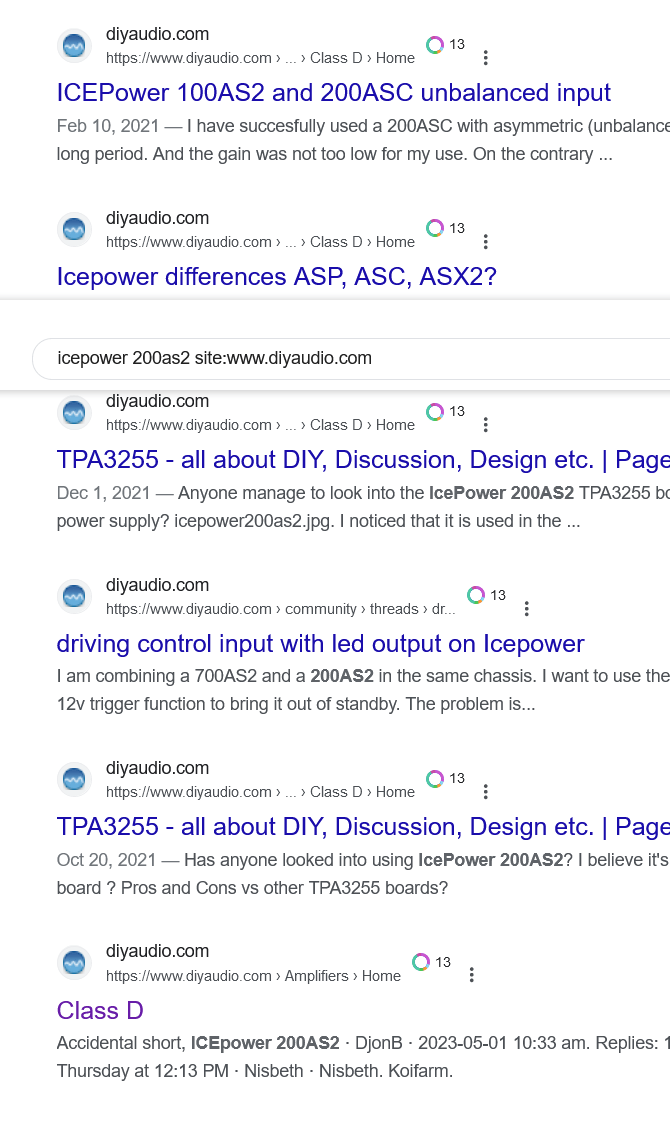Click diyaudio favicon of Class D result

click(75, 963)
